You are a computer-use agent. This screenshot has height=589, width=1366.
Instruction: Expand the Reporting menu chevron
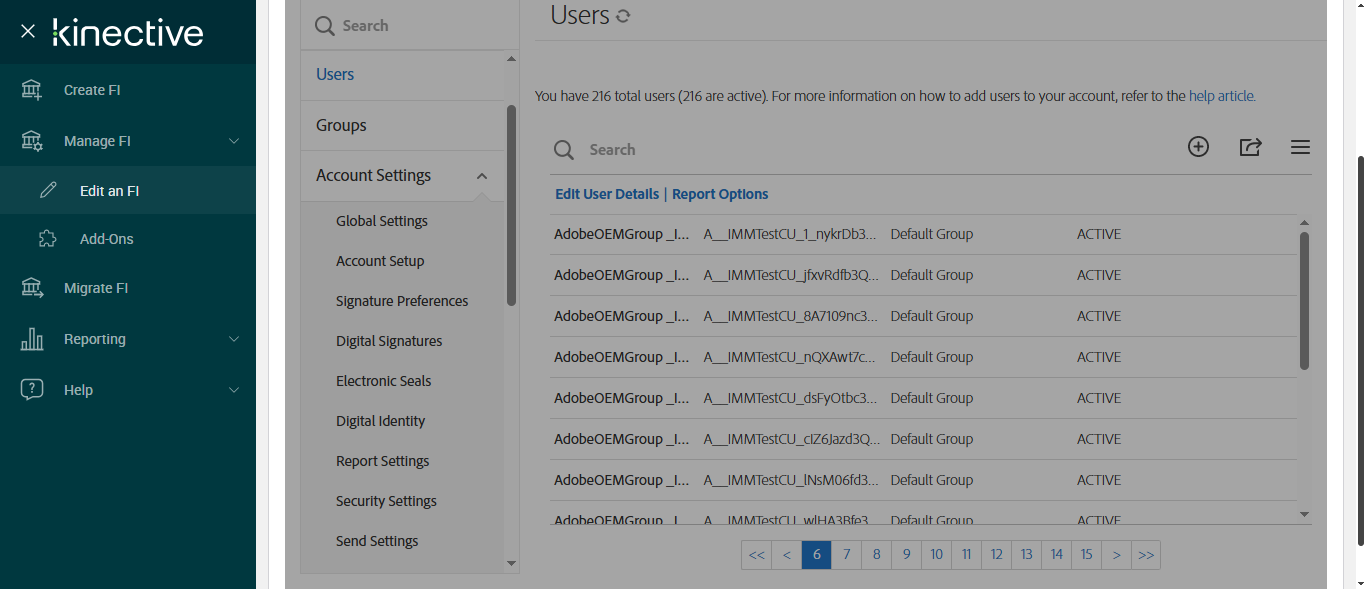tap(234, 339)
